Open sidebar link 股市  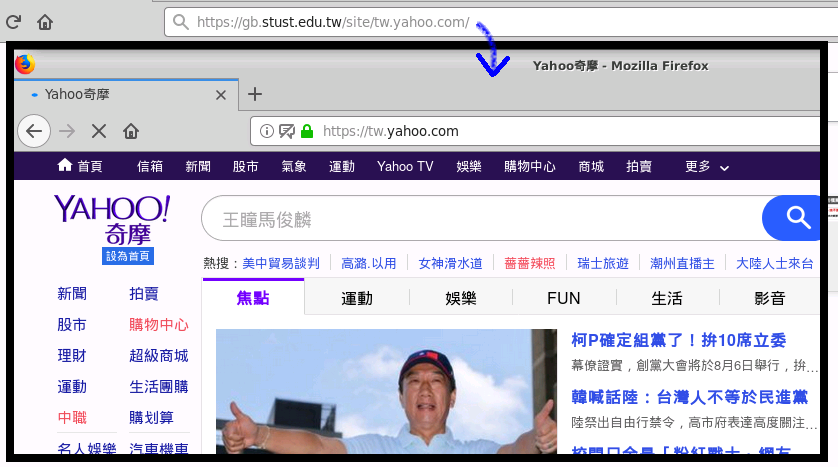click(72, 324)
